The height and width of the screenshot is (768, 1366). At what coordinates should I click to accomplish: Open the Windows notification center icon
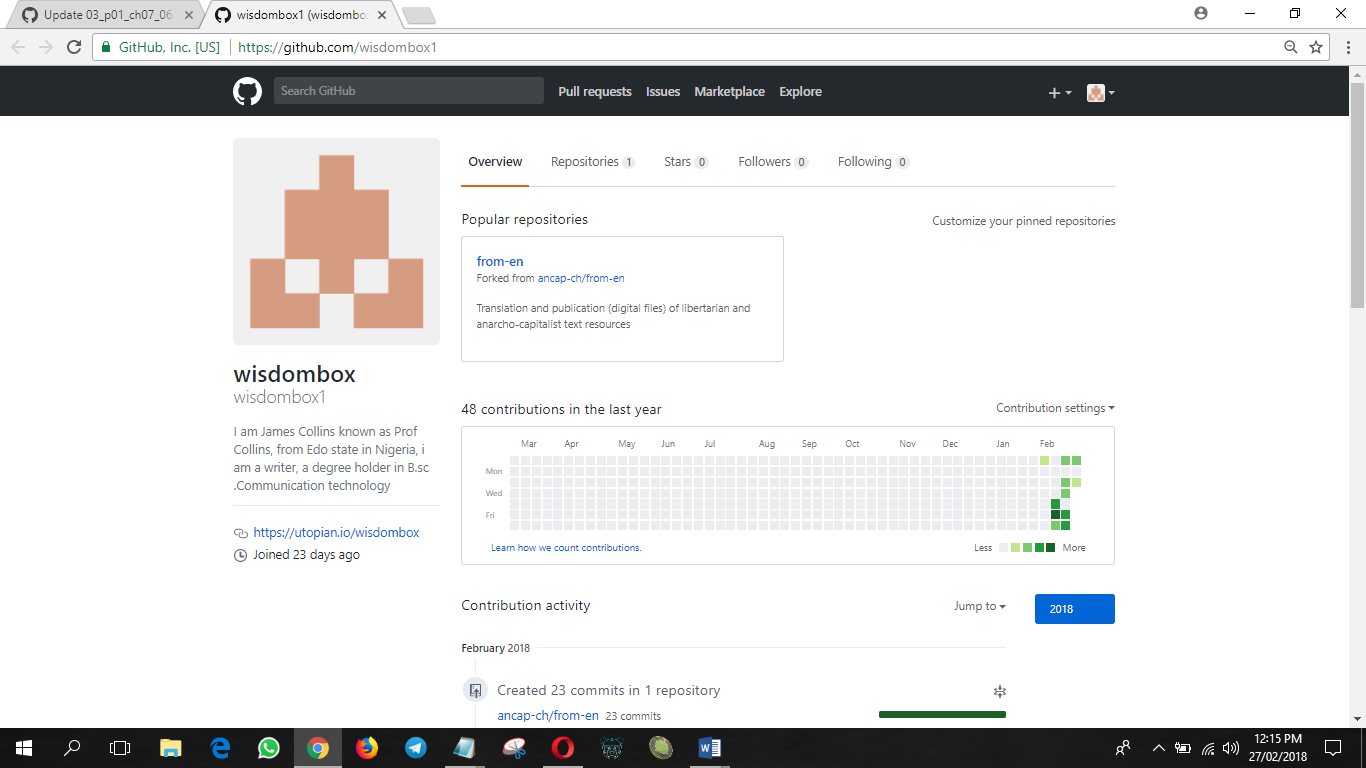pyautogui.click(x=1333, y=747)
